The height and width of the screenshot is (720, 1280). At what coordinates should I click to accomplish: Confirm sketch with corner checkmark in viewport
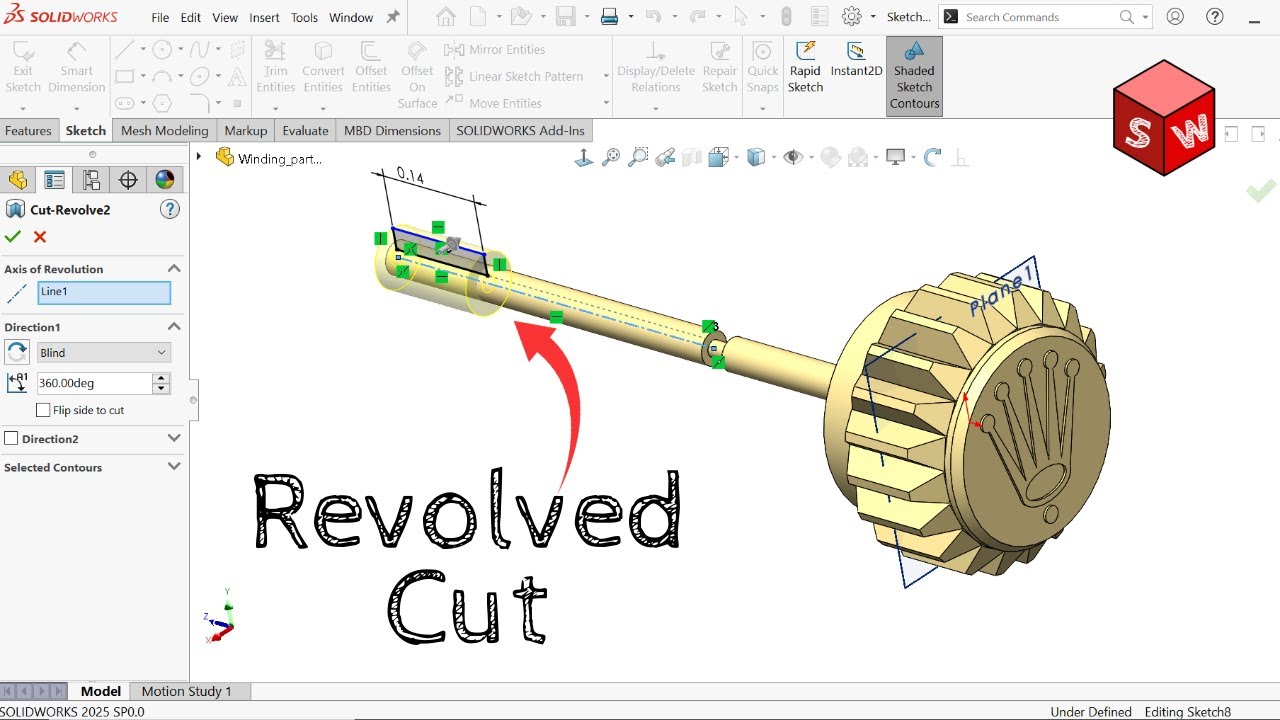[1261, 190]
